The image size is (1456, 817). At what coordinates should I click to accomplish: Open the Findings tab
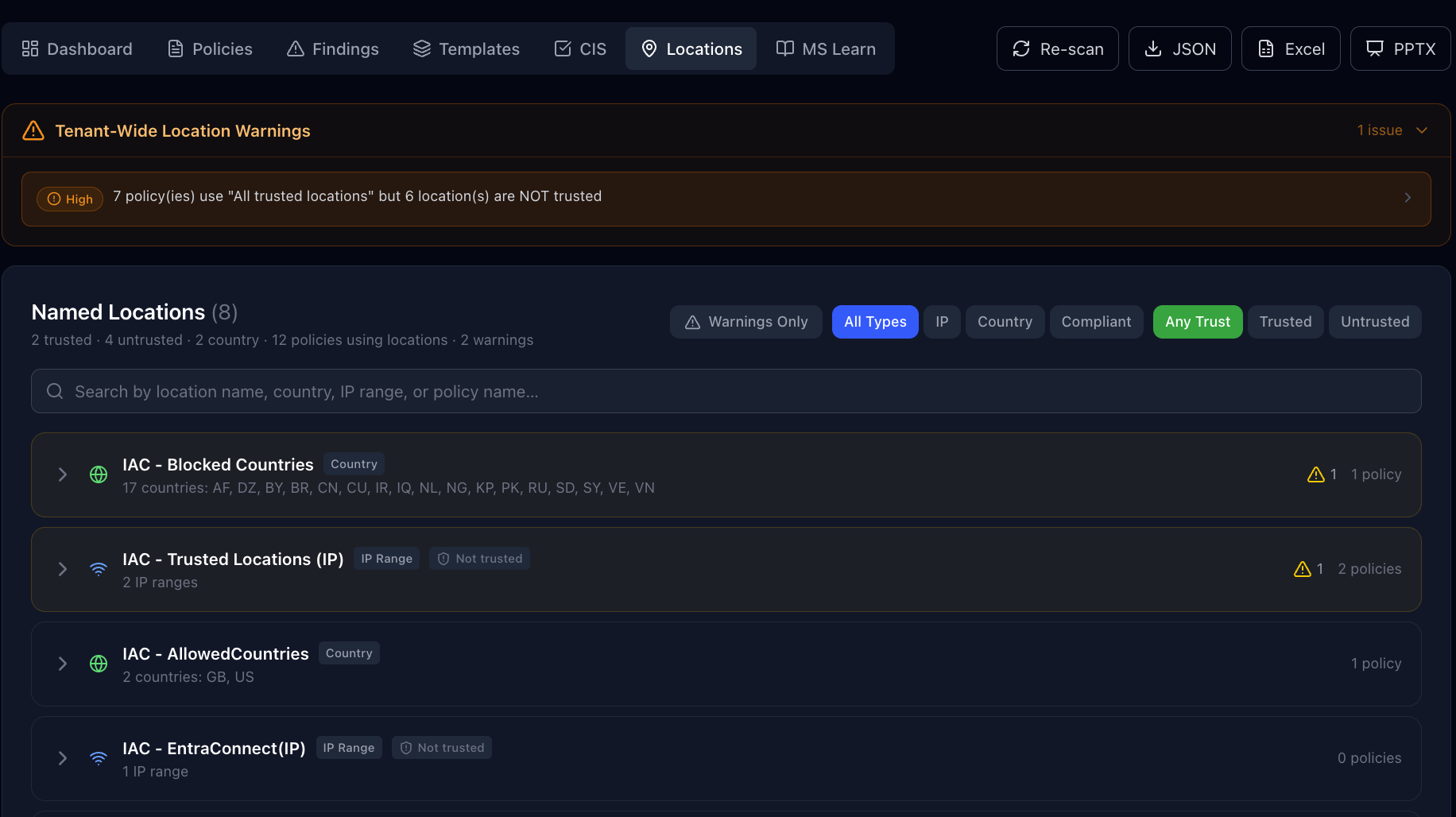tap(333, 48)
